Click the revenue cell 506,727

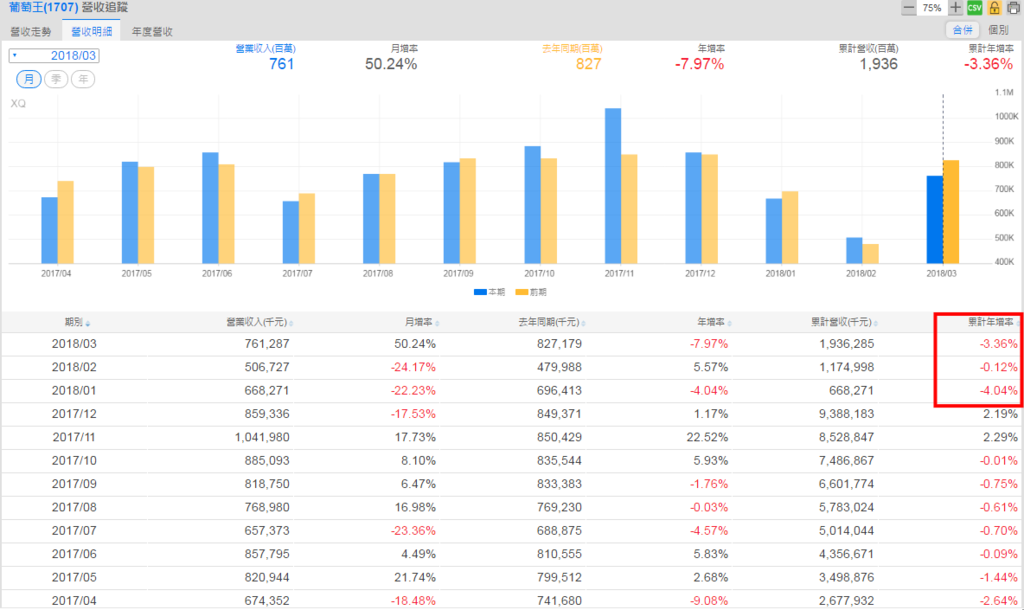(267, 368)
